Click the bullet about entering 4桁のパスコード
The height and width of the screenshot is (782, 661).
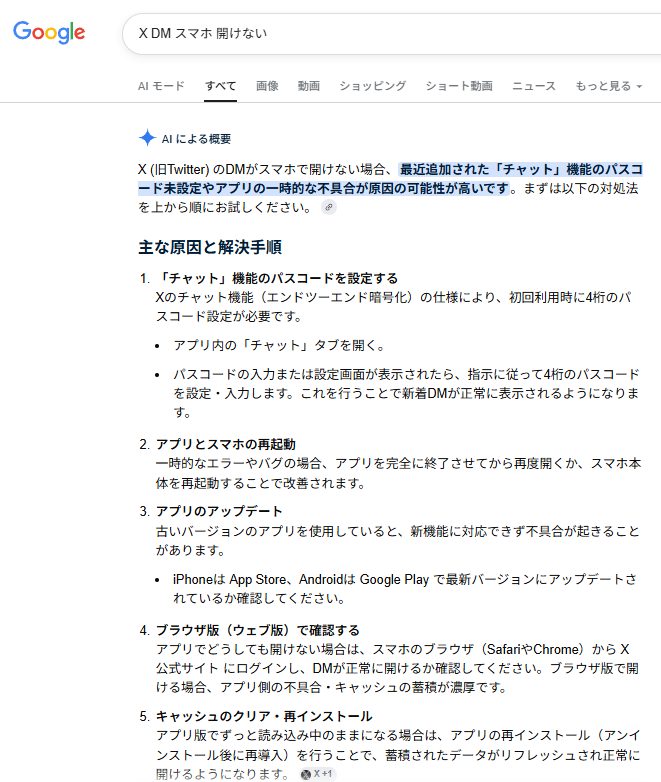click(x=406, y=393)
